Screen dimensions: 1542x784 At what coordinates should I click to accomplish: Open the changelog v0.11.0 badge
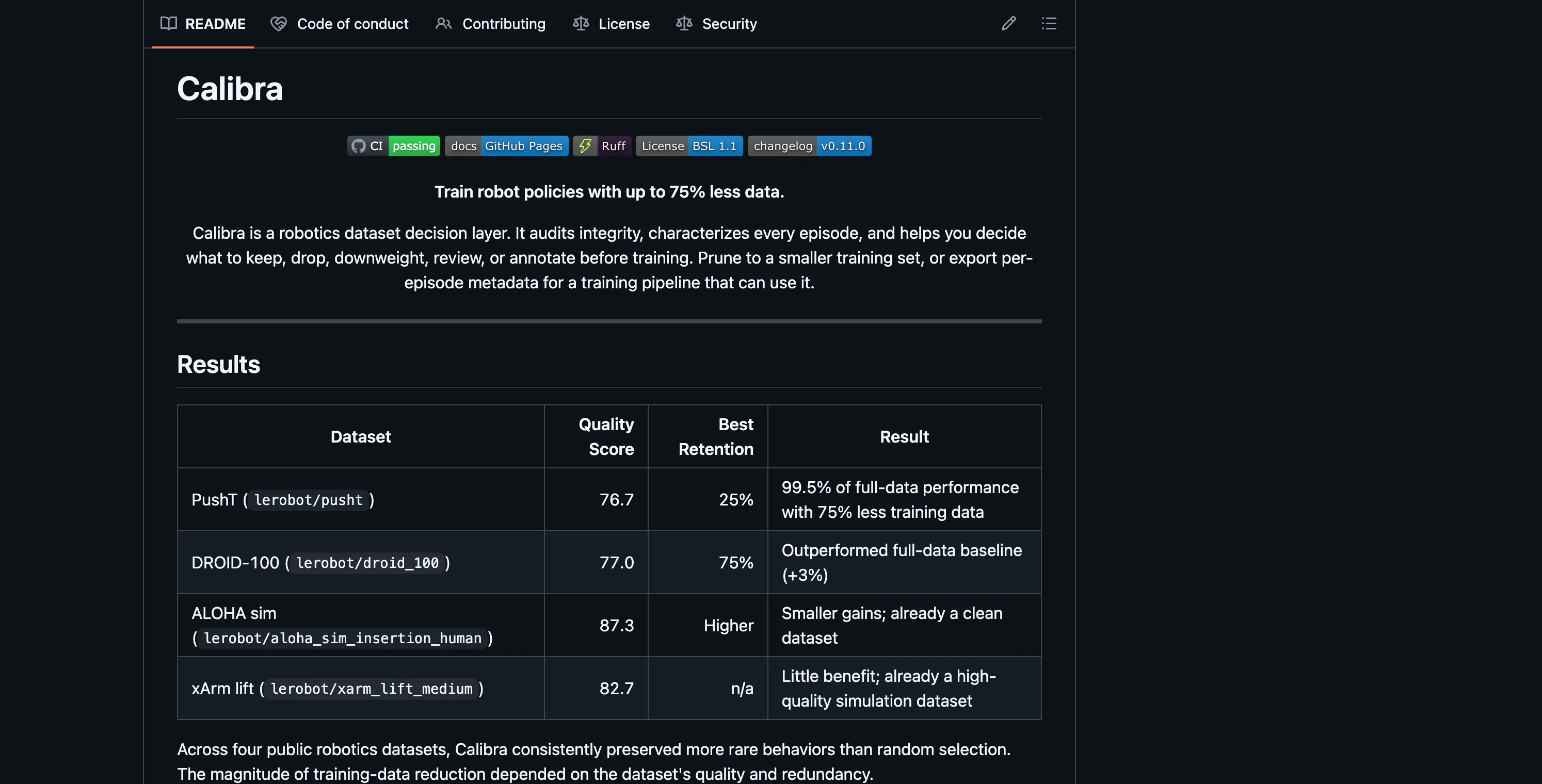[809, 146]
